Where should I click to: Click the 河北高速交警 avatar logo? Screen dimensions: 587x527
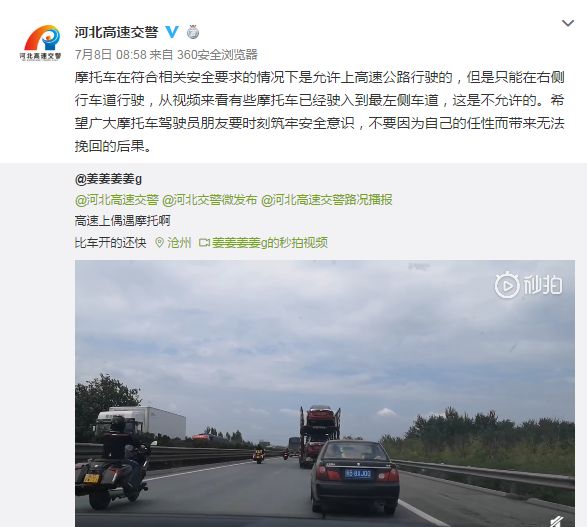pyautogui.click(x=40, y=42)
